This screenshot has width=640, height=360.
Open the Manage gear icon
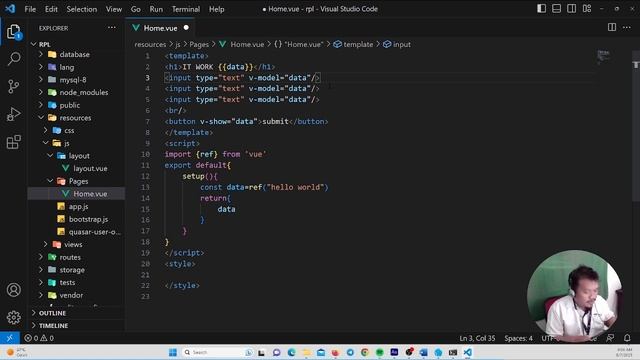[13, 317]
